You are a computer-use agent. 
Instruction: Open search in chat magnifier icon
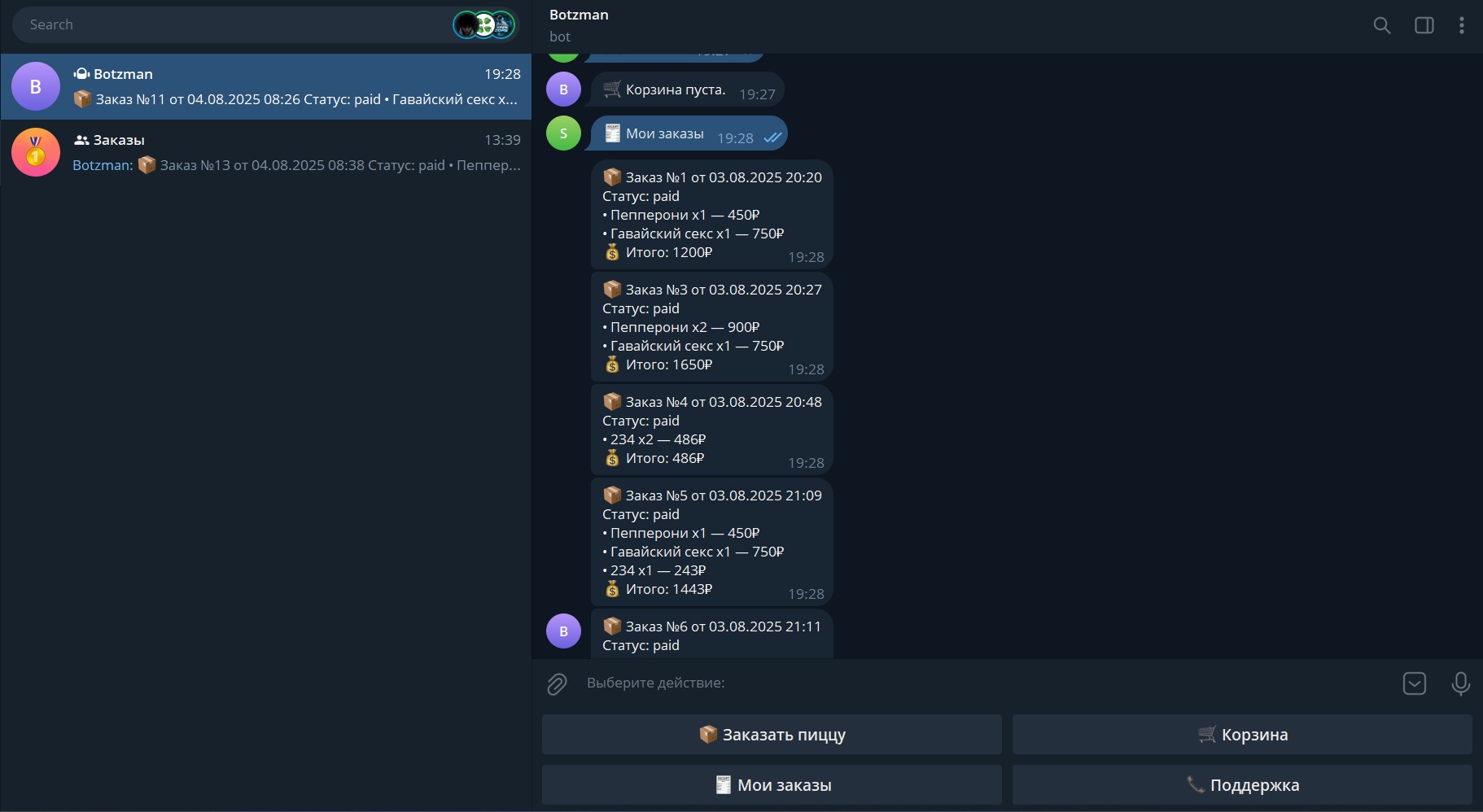click(1381, 25)
